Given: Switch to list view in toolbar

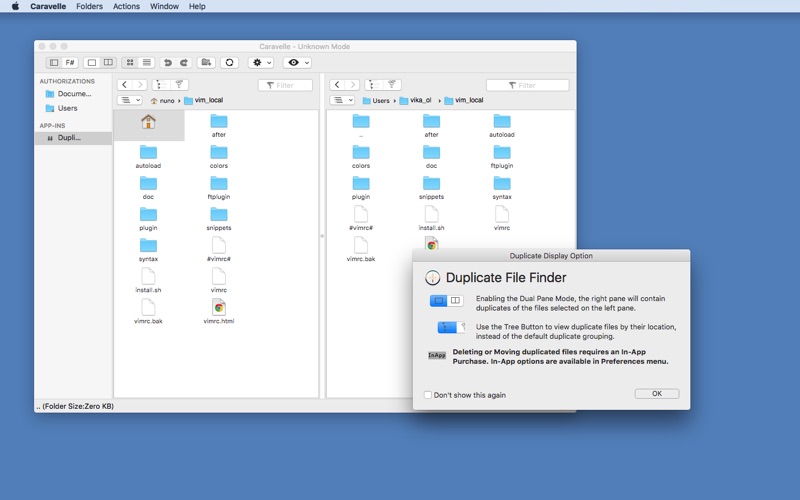Looking at the screenshot, I should (146, 63).
